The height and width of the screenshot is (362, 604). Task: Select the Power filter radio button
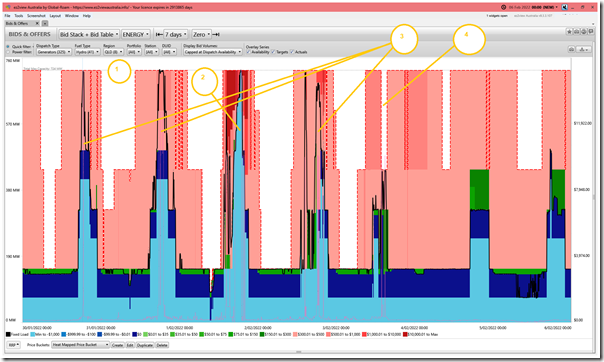coord(8,52)
